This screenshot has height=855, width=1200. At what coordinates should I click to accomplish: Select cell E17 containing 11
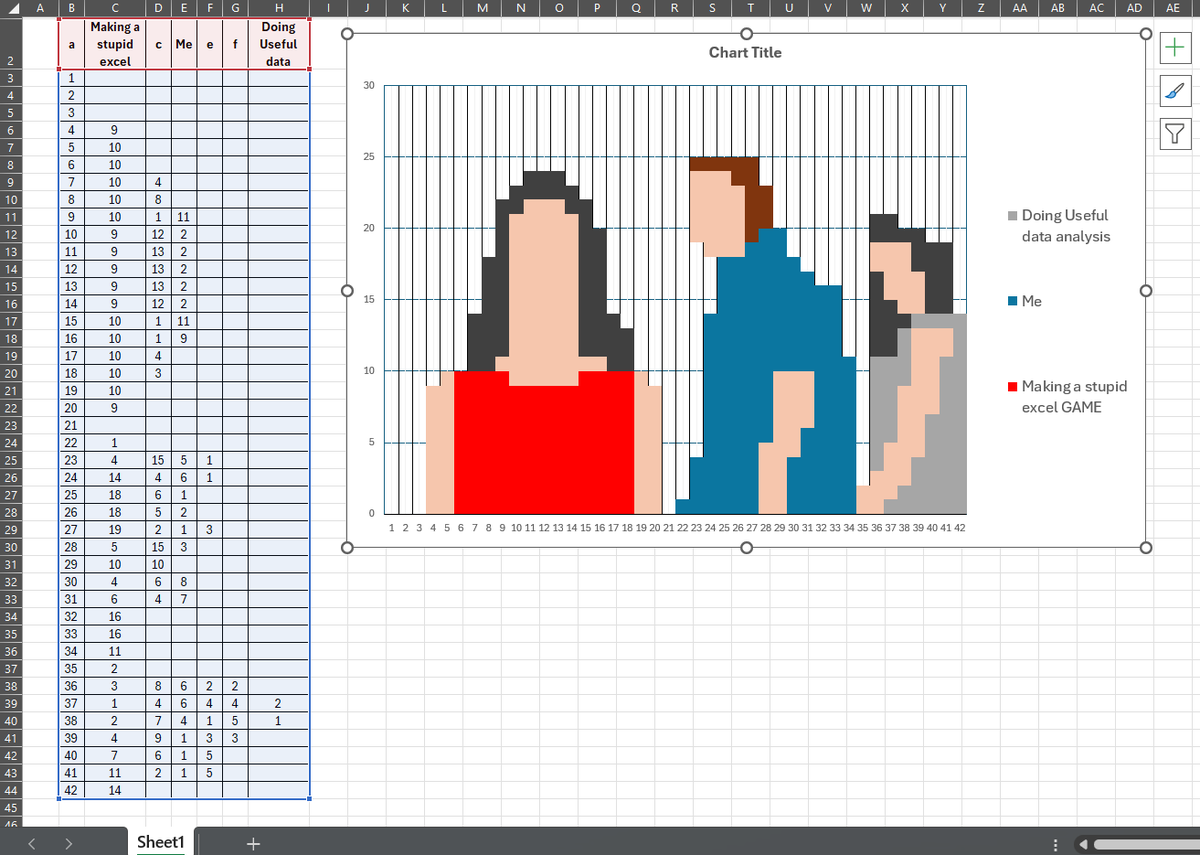pos(184,321)
